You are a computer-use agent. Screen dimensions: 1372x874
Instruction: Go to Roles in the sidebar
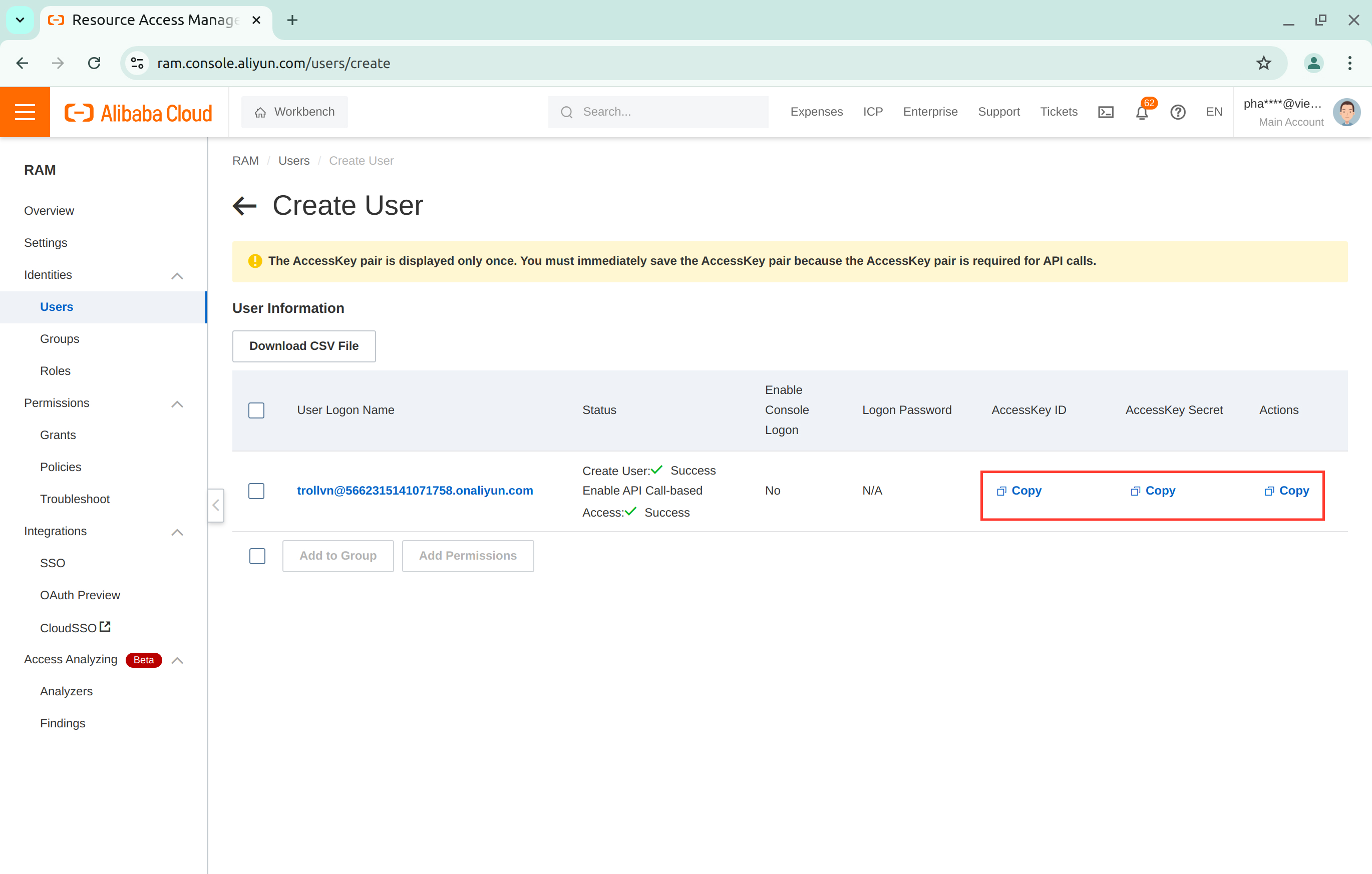coord(55,371)
